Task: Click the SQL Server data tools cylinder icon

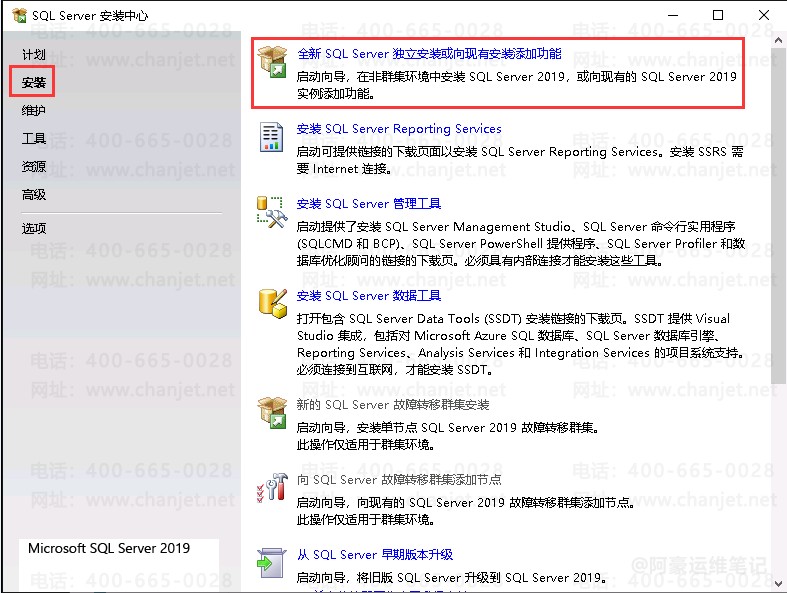Action: (272, 304)
